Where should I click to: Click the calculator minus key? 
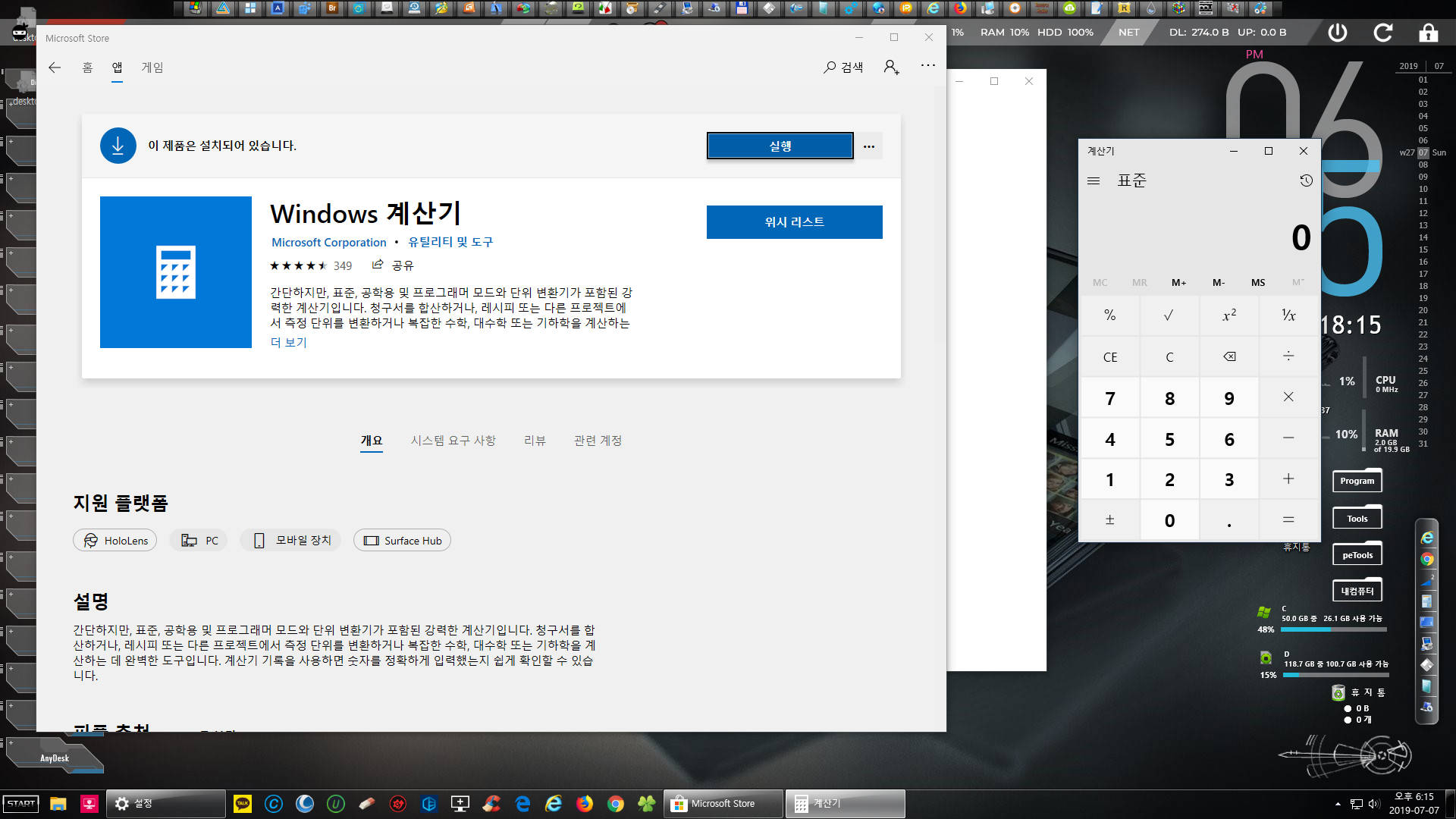pos(1288,438)
